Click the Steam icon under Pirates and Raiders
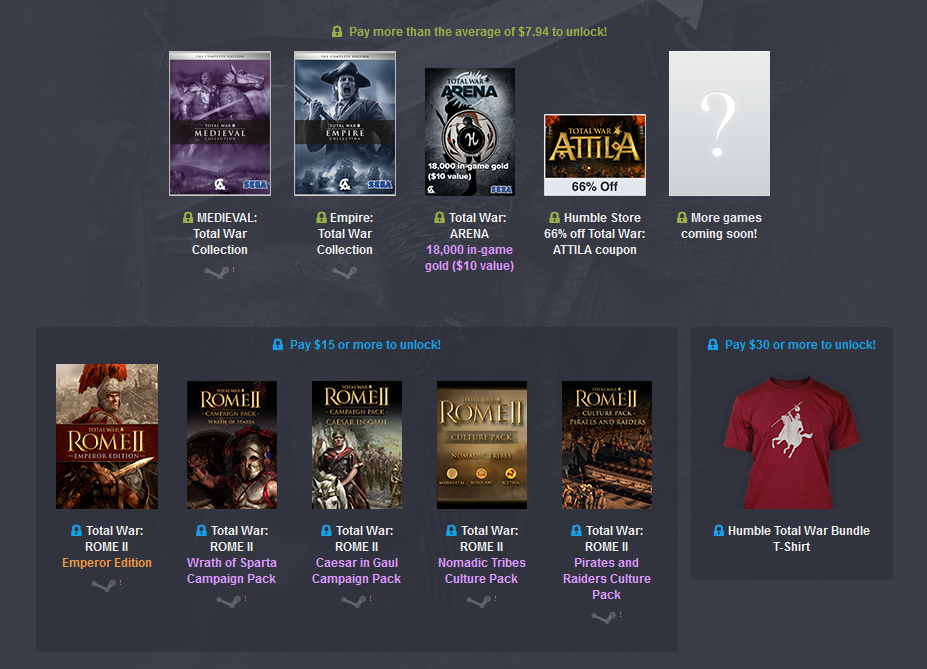927x669 pixels. click(604, 617)
